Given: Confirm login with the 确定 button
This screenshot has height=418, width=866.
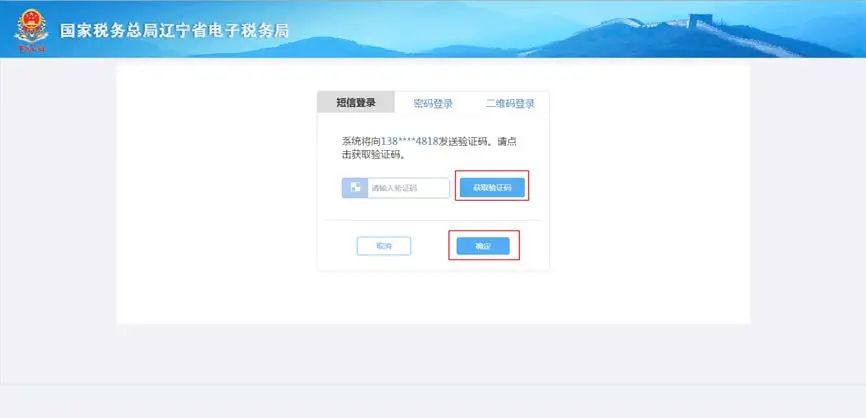Looking at the screenshot, I should point(483,246).
